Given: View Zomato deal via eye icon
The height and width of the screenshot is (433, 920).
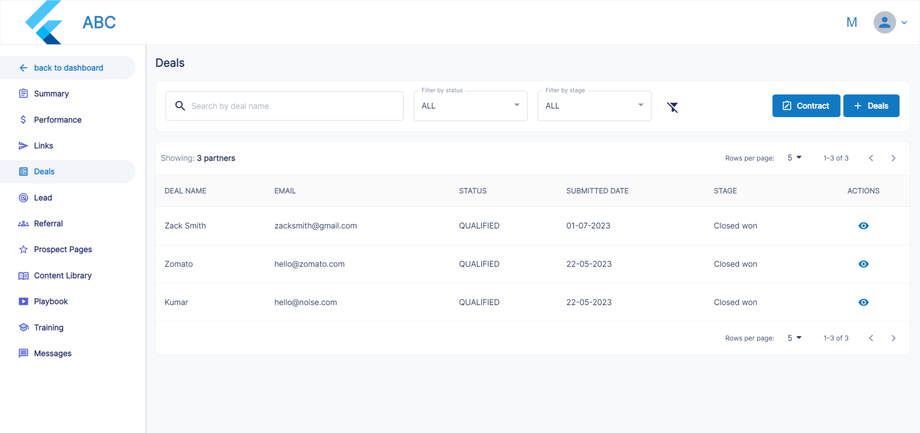Looking at the screenshot, I should pyautogui.click(x=864, y=264).
